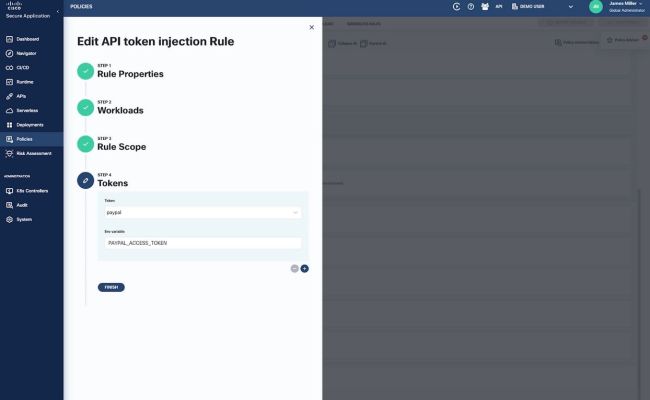Click the Step 3 green checkmark circle
The width and height of the screenshot is (650, 400).
coord(85,144)
